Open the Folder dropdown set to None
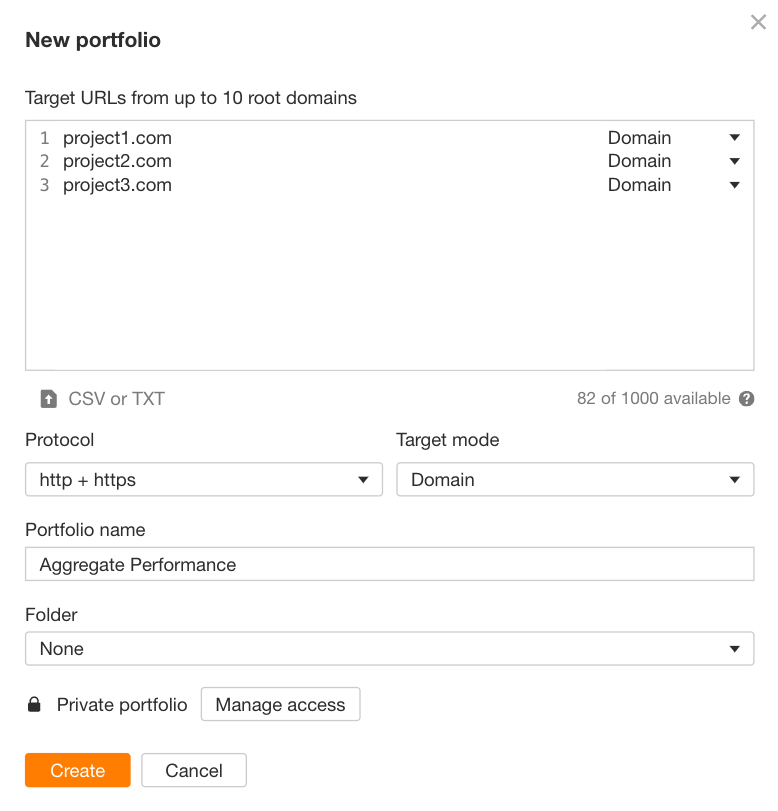778x811 pixels. point(390,649)
